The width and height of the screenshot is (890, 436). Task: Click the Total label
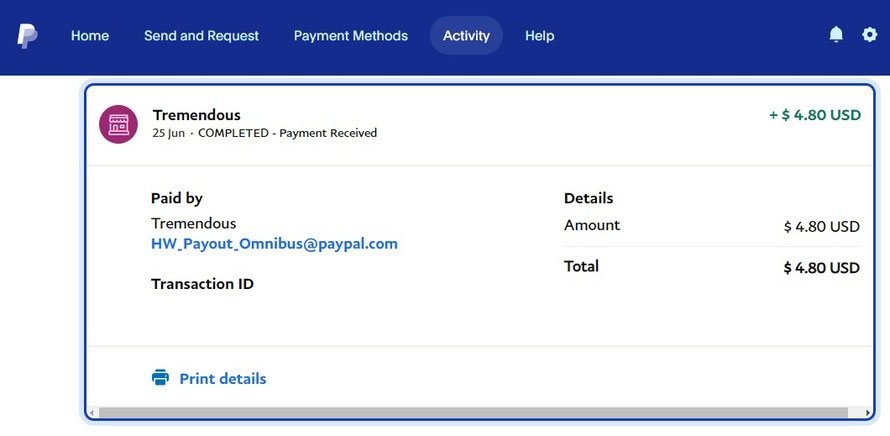[581, 266]
